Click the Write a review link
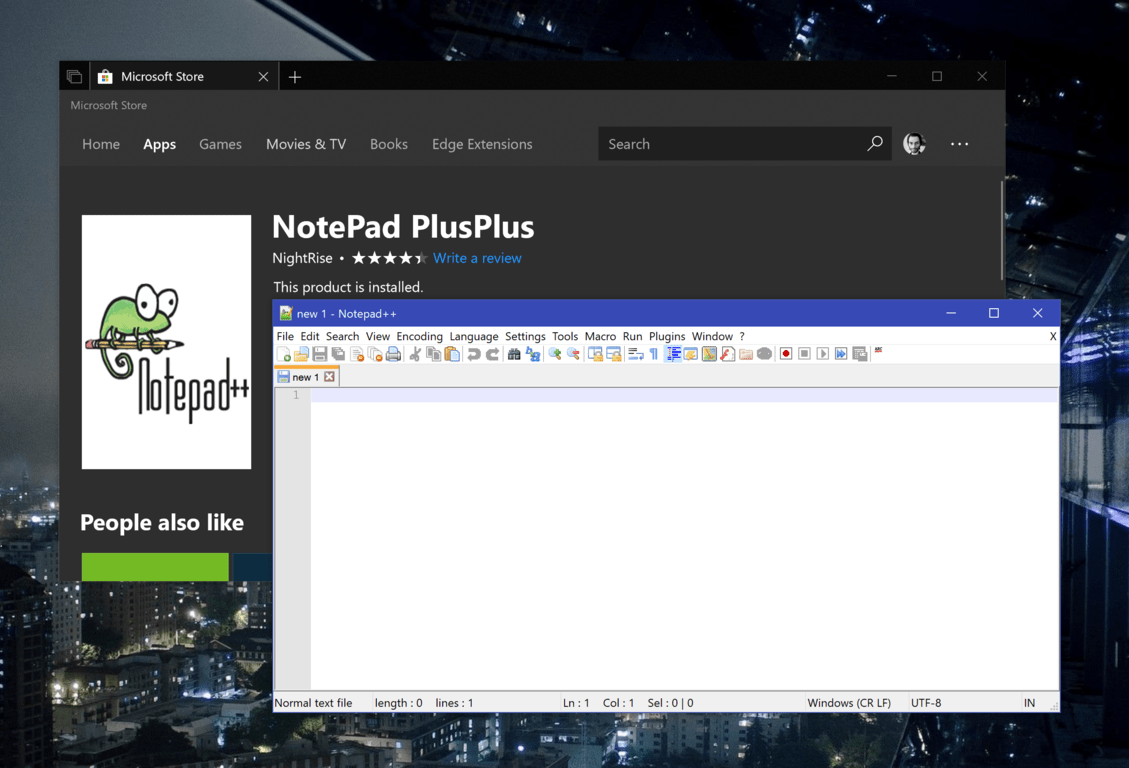Viewport: 1129px width, 768px height. (x=477, y=258)
